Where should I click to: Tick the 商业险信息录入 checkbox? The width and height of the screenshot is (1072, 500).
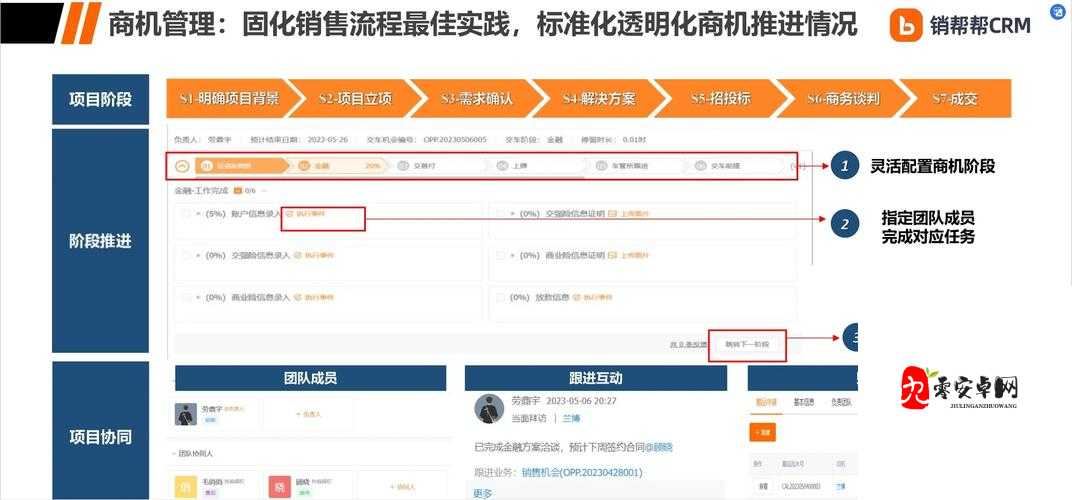(x=186, y=298)
